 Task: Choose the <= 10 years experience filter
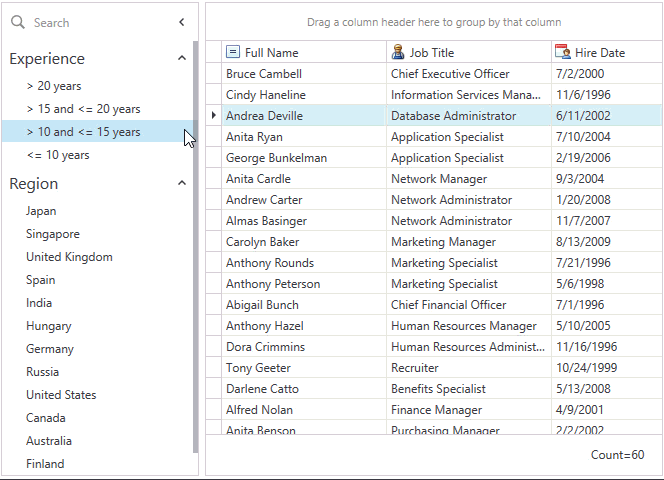(x=58, y=155)
